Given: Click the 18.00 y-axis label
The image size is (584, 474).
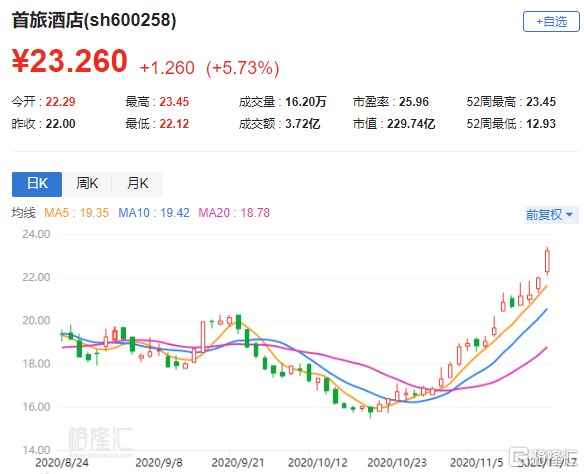Looking at the screenshot, I should tap(36, 364).
